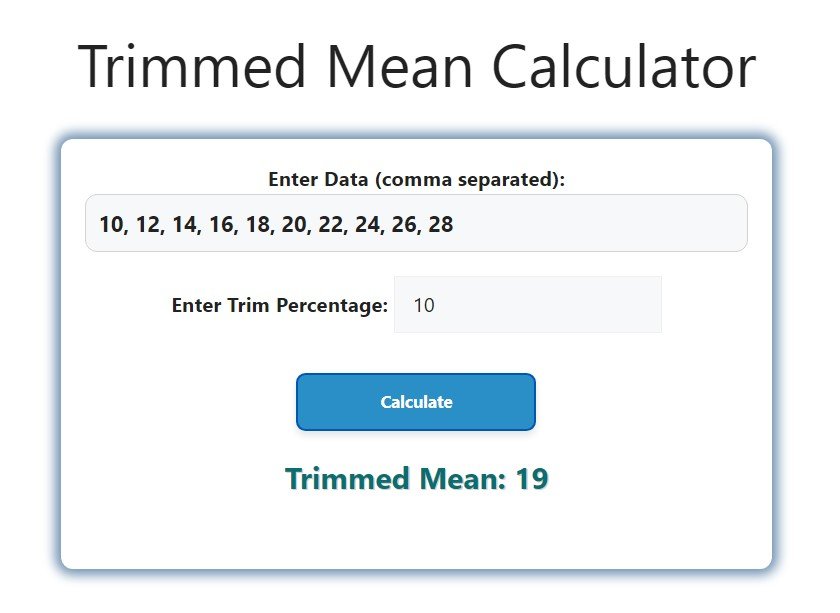Image resolution: width=840 pixels, height=613 pixels.
Task: Click the Trimmed Mean: 19 result text
Action: 415,478
